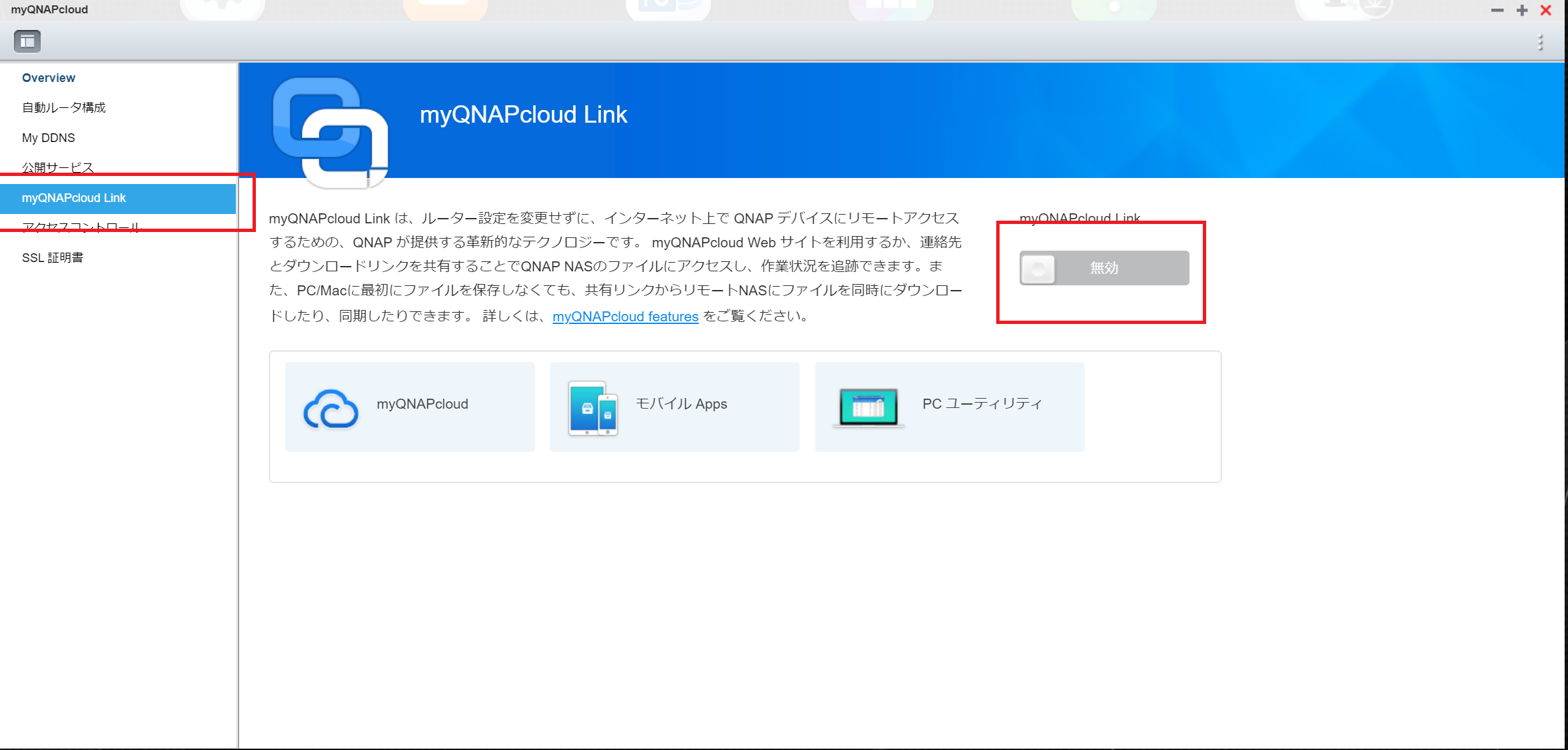Go to My DDNS settings

coord(49,138)
